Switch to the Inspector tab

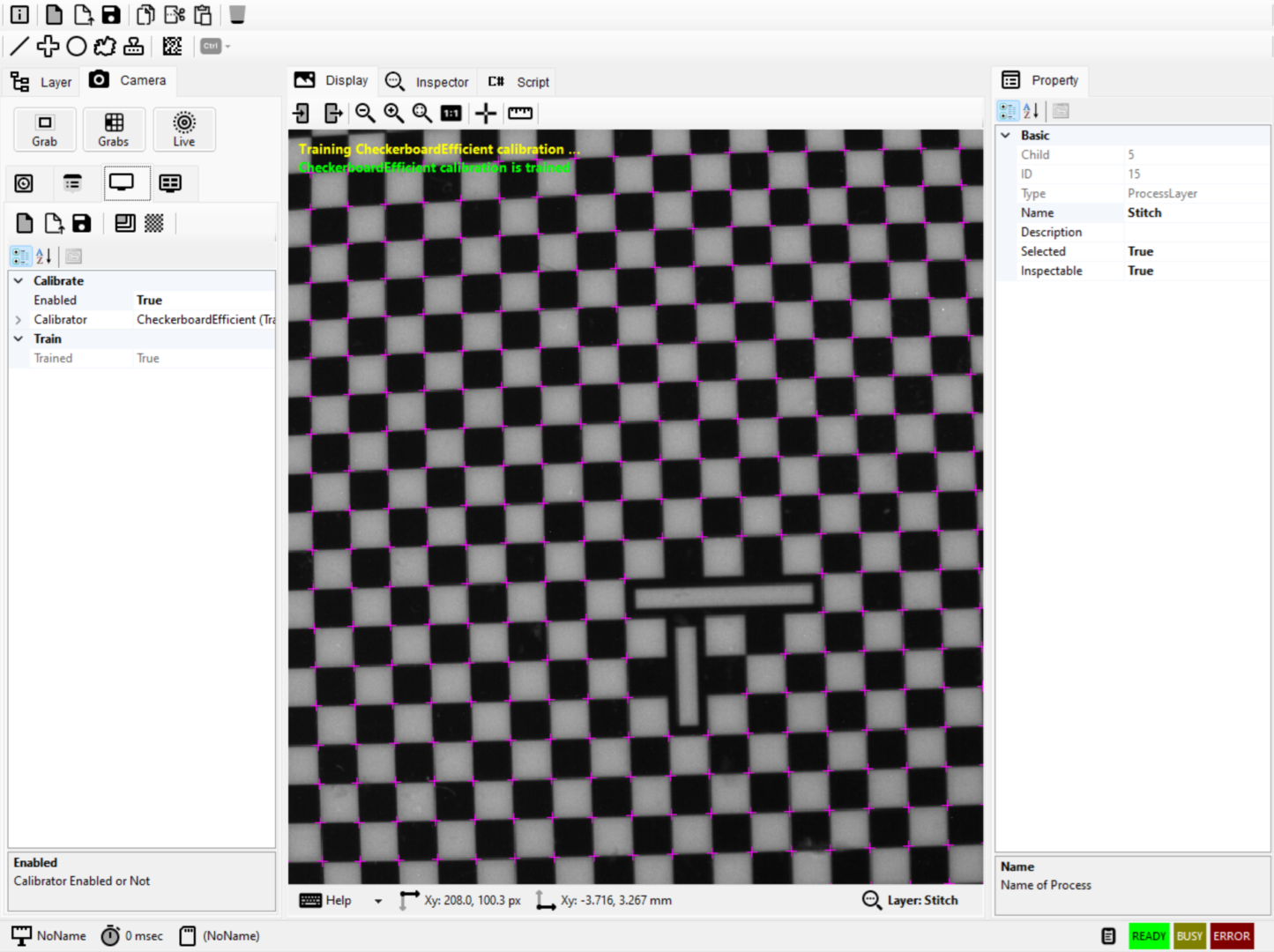tap(428, 82)
